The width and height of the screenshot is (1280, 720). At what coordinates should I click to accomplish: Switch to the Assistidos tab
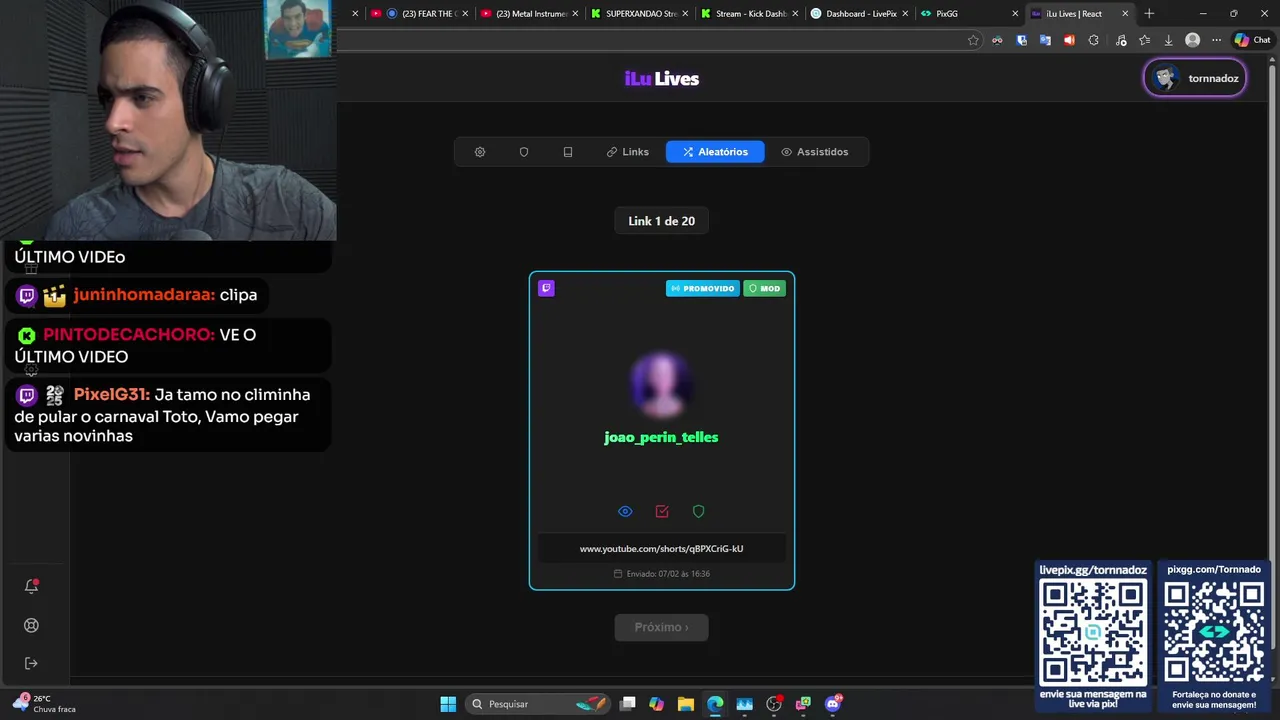(814, 152)
